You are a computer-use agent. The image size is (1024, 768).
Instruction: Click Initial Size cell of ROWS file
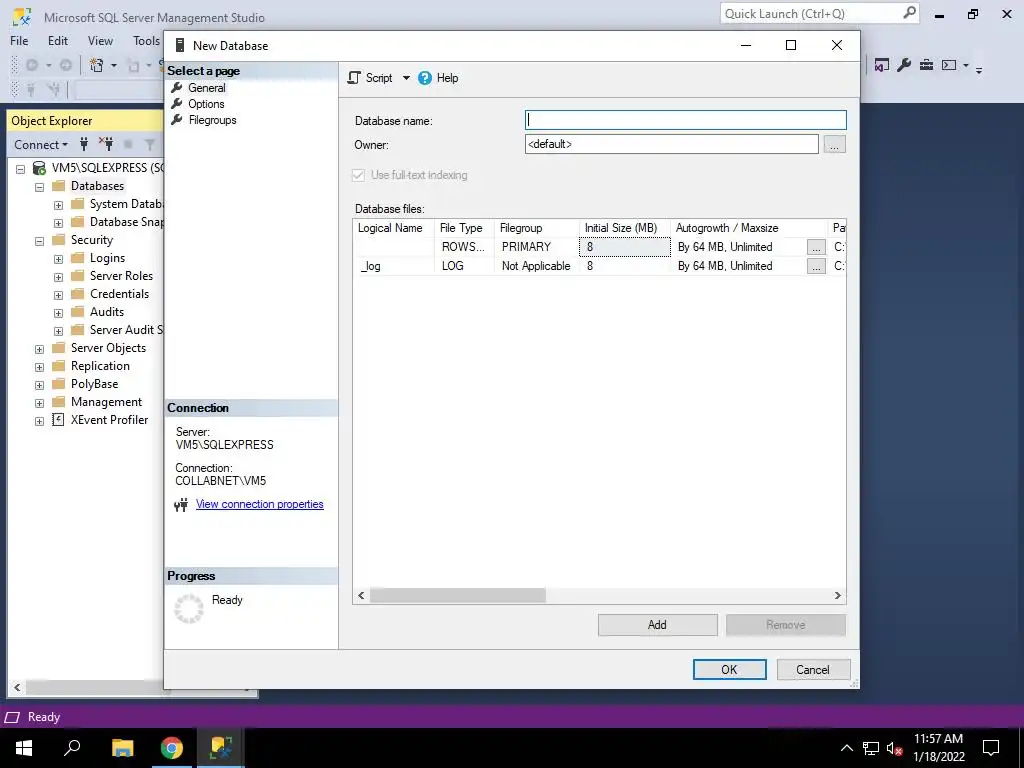click(x=624, y=247)
